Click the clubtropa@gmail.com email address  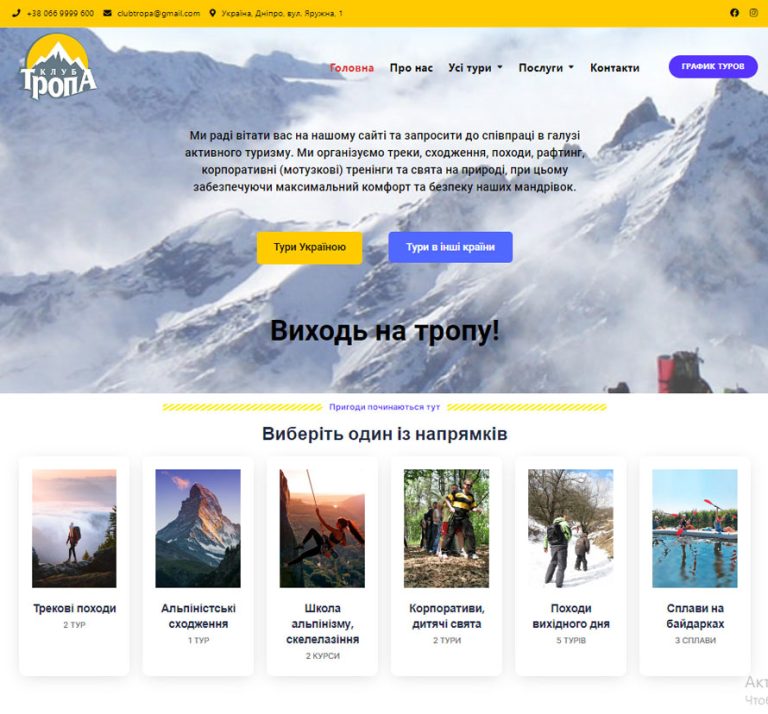158,14
